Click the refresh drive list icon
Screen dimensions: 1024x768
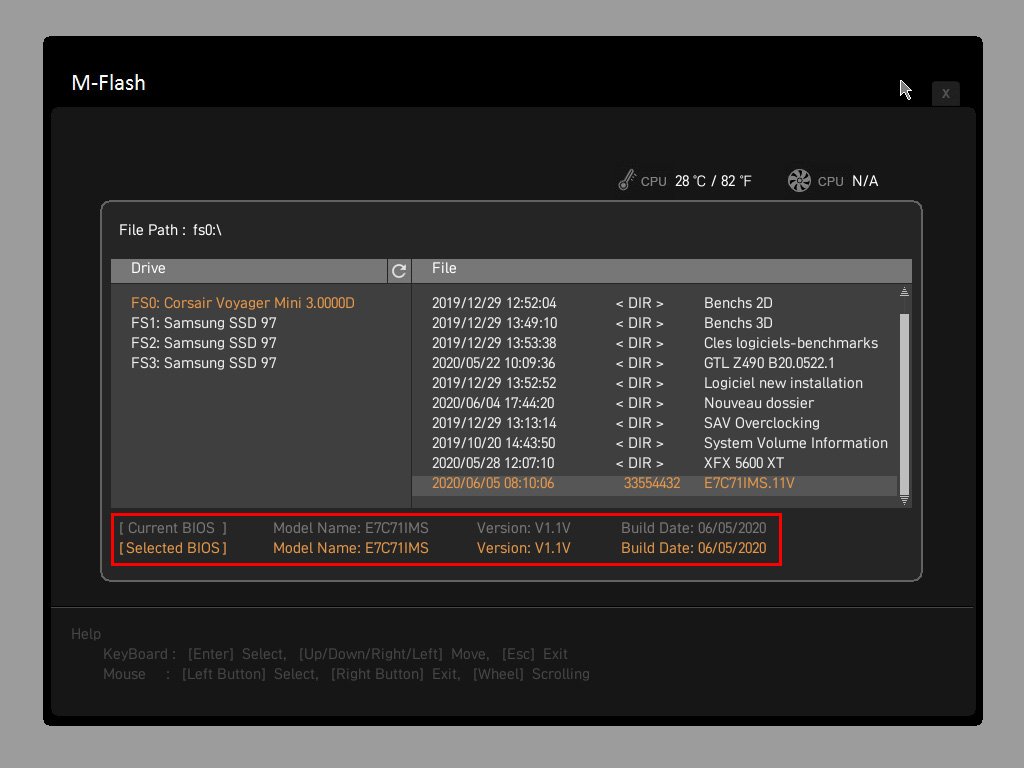(399, 270)
